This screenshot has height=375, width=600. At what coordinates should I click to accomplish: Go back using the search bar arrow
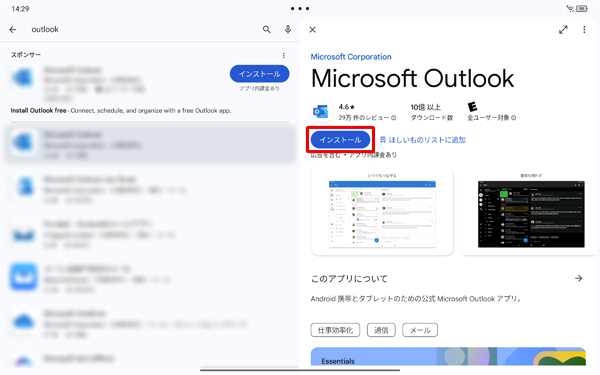(x=13, y=29)
